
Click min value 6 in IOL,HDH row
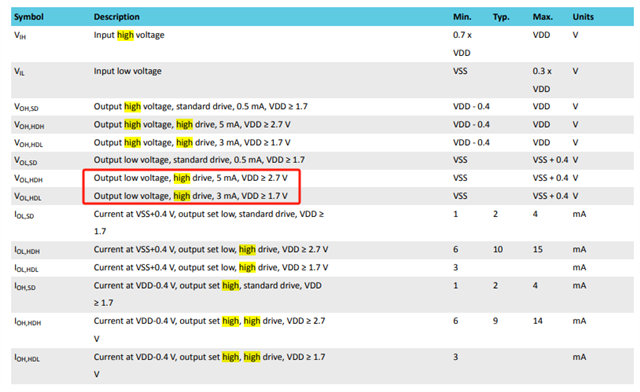coord(456,249)
